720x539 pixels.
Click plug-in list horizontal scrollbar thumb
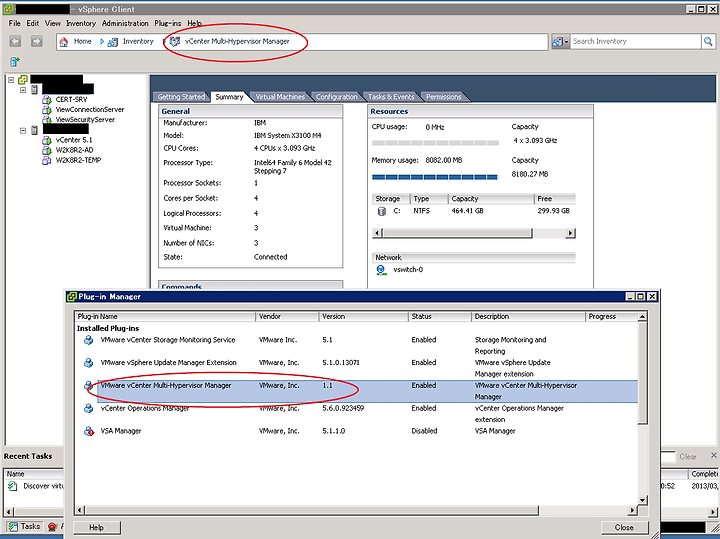click(312, 510)
